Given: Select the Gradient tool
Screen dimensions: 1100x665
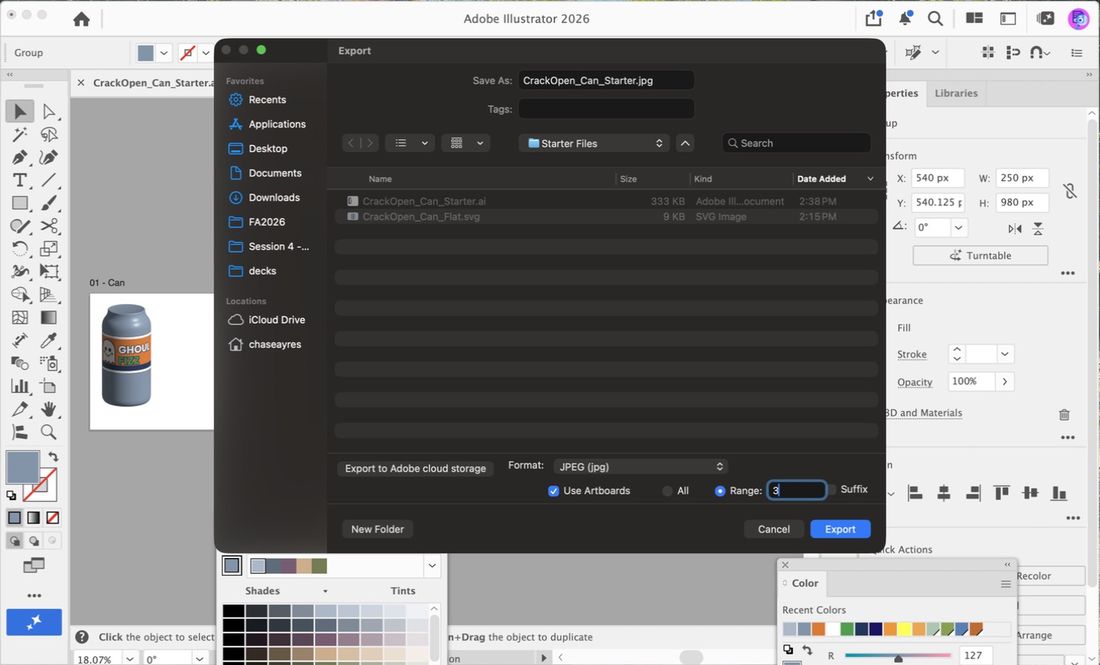Looking at the screenshot, I should coord(48,317).
